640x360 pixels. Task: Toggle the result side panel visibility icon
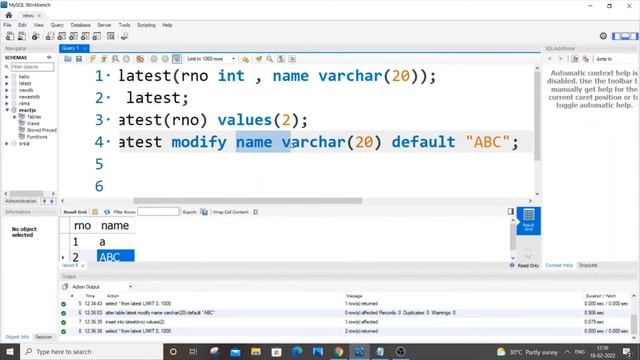point(511,211)
